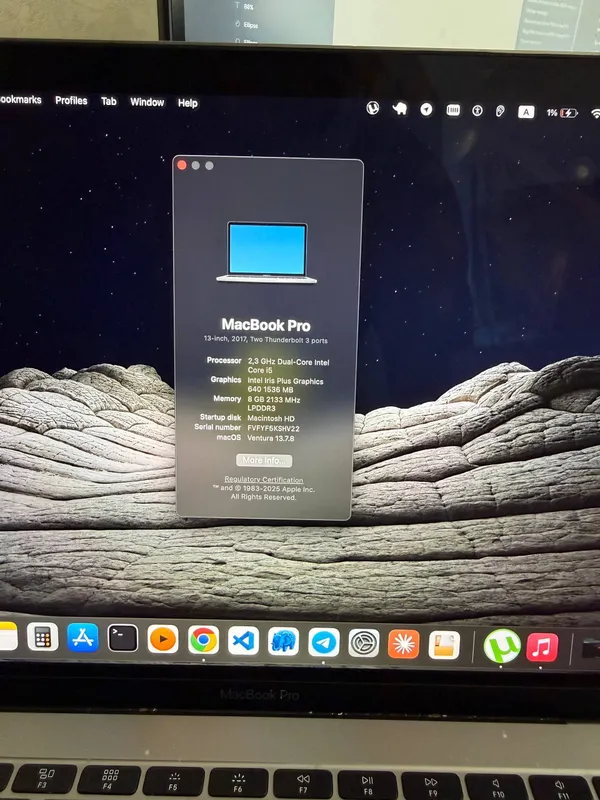
Task: Launch the orange starburst app in Dock
Action: 404,644
